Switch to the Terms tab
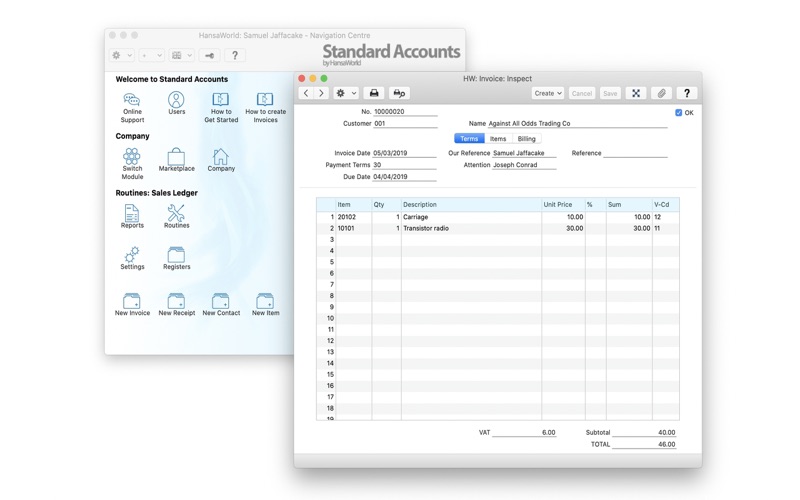 469,139
